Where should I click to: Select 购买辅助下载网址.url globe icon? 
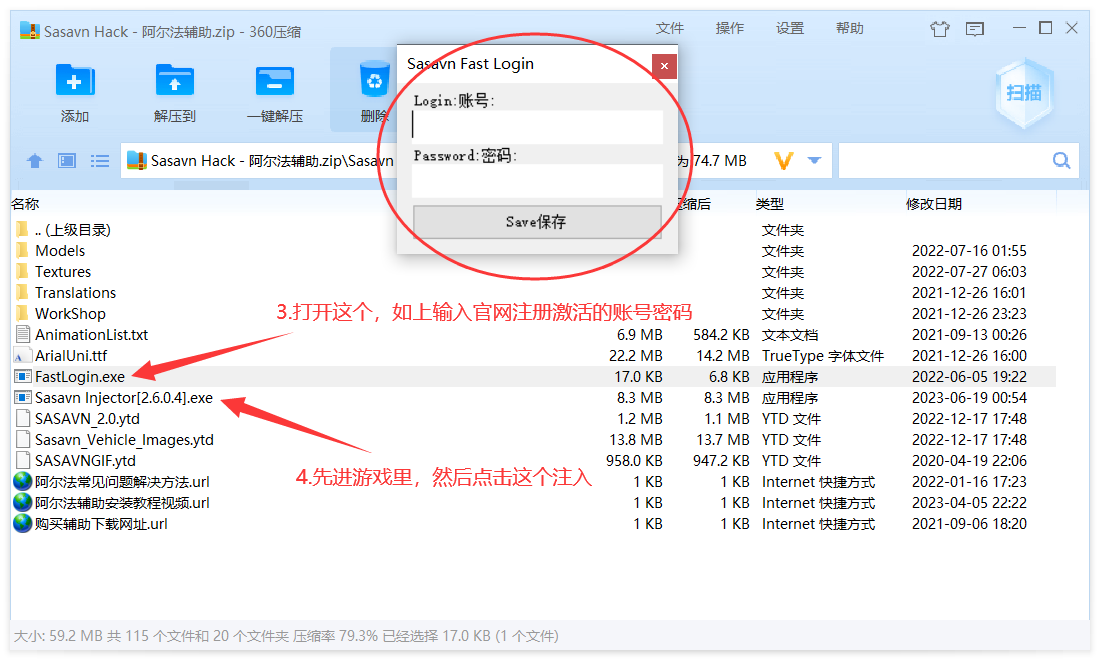[22, 524]
